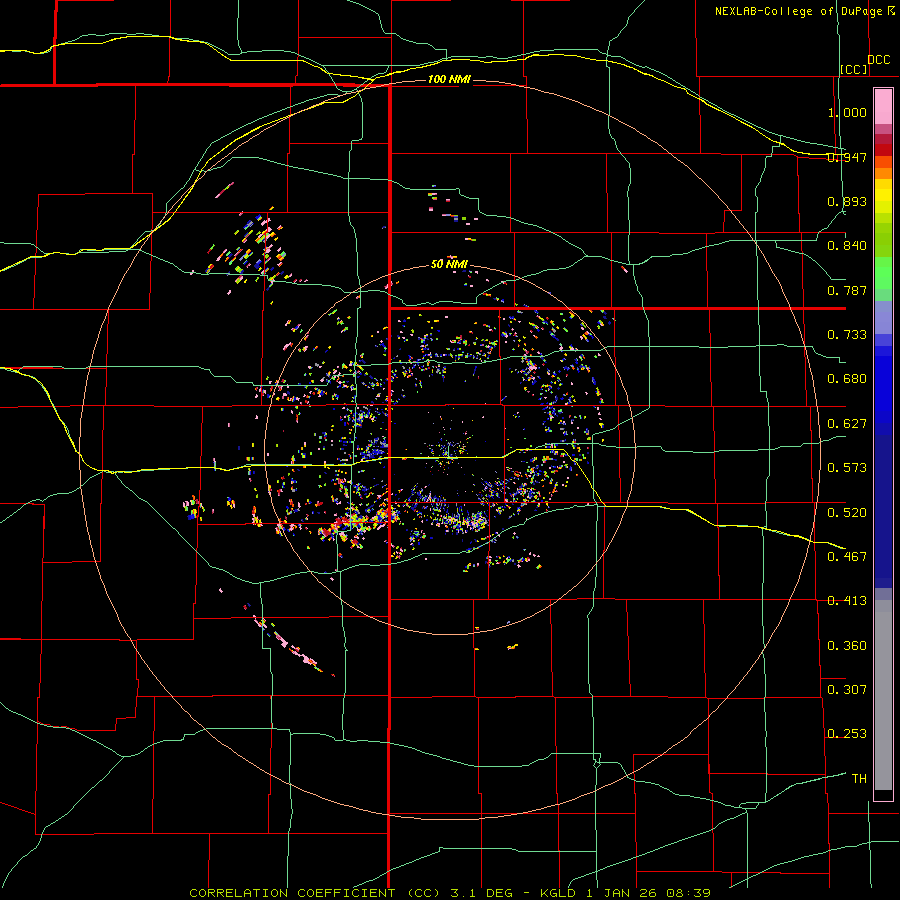
Task: Click the 0.307 legend value
Action: [847, 689]
